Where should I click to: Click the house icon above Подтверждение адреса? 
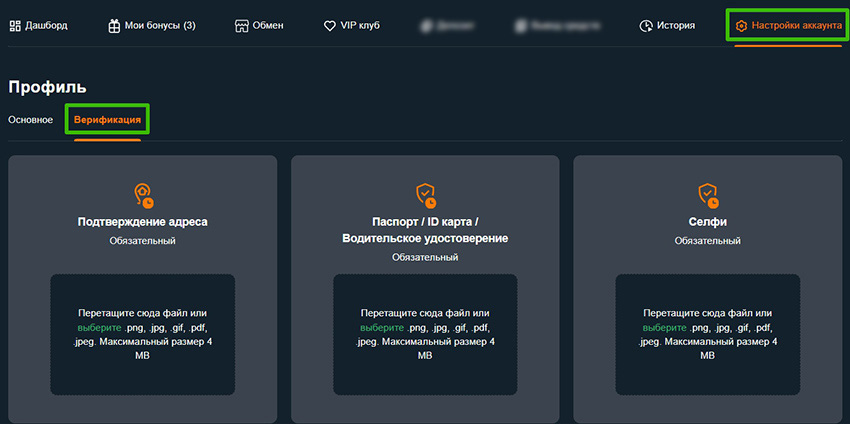coord(142,193)
